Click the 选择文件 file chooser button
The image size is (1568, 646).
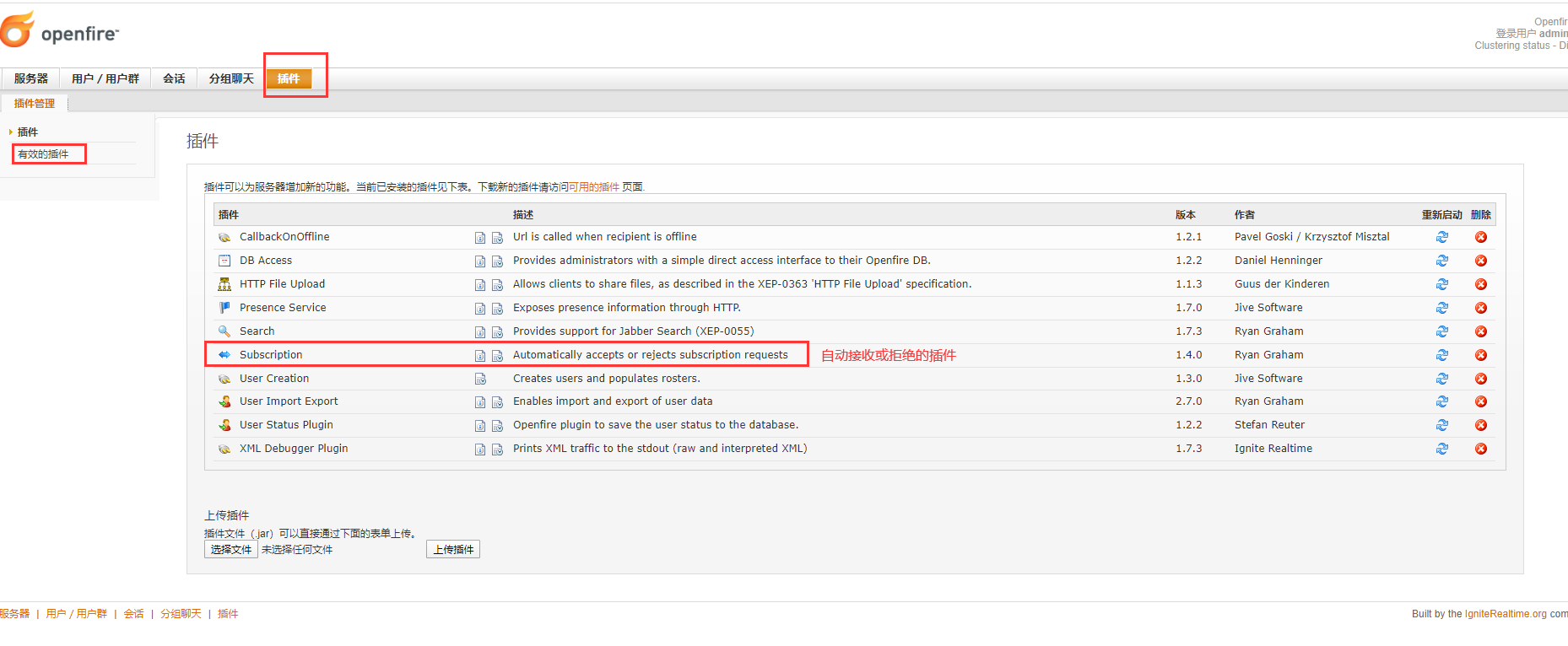[x=231, y=550]
